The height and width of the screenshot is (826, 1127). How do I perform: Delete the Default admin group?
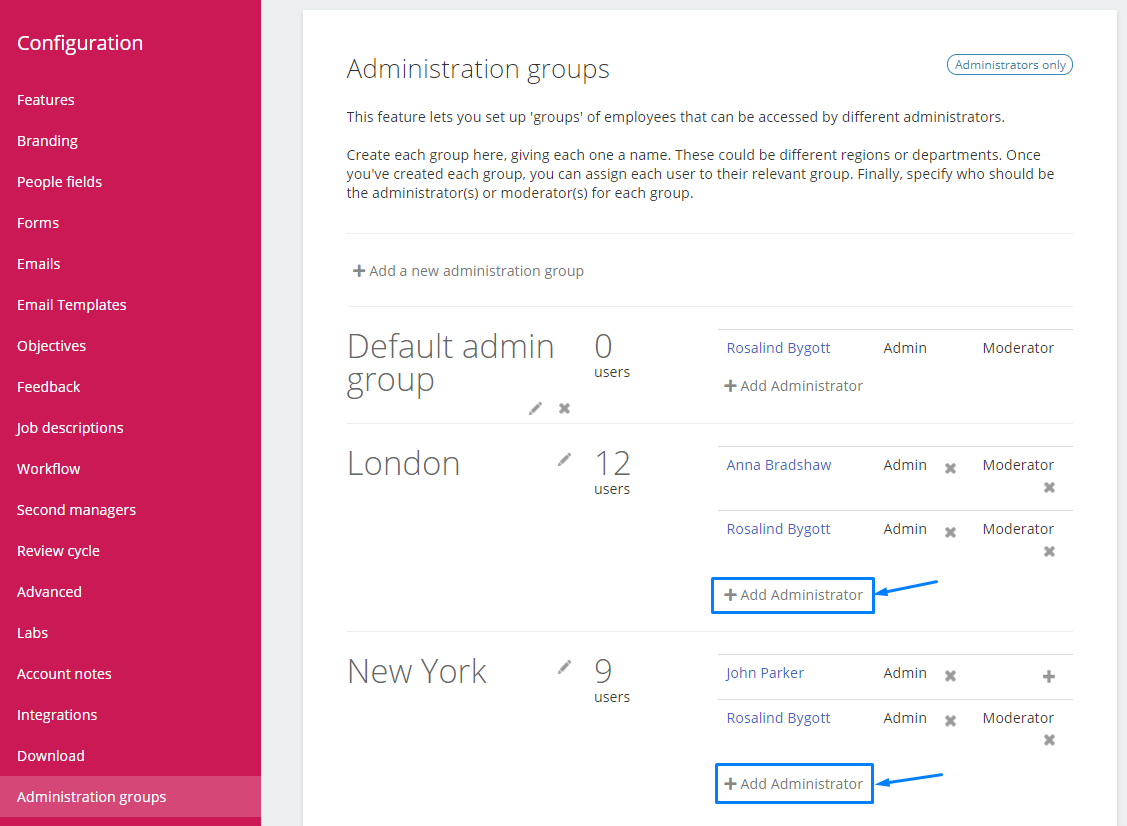(x=564, y=408)
